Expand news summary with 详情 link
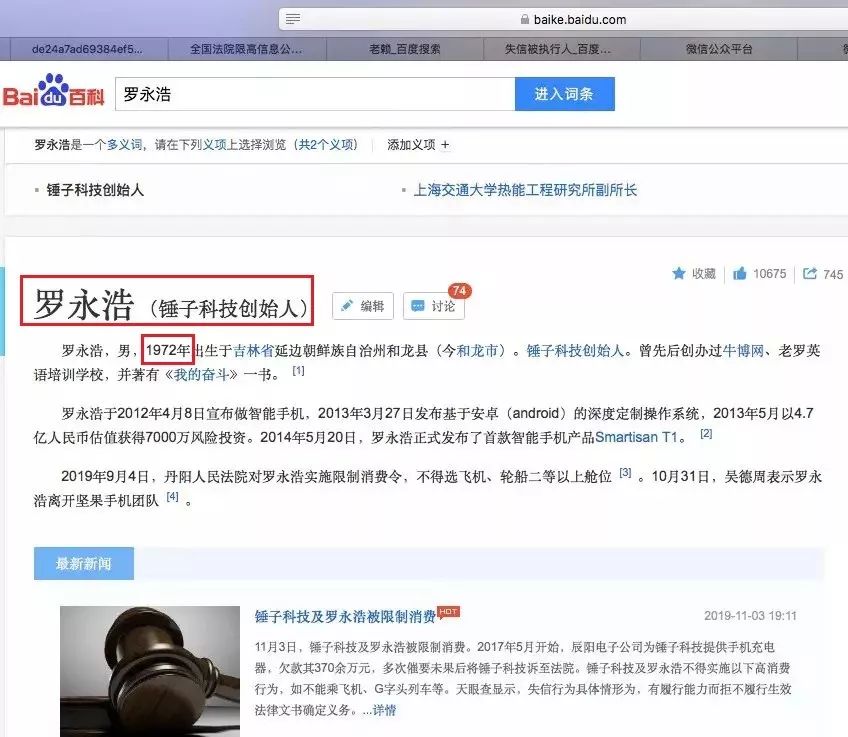The image size is (848, 737). pyautogui.click(x=384, y=710)
